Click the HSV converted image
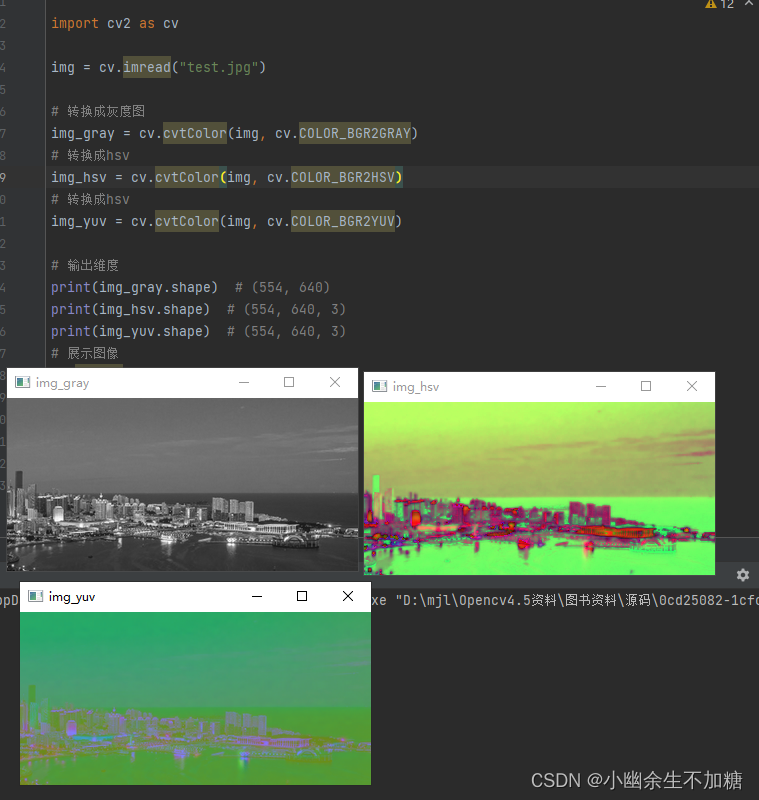The image size is (759, 800). point(539,489)
